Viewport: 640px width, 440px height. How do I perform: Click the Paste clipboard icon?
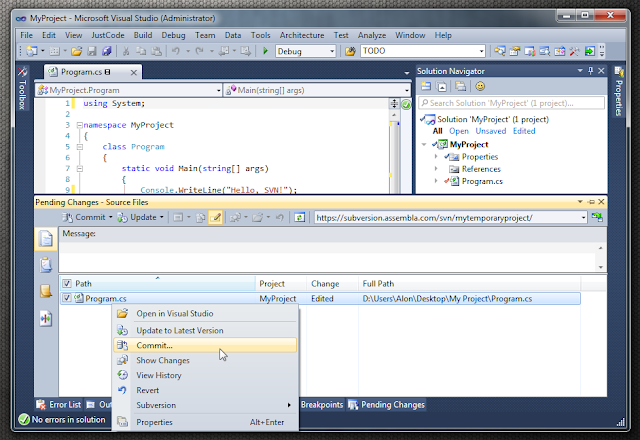coord(156,51)
